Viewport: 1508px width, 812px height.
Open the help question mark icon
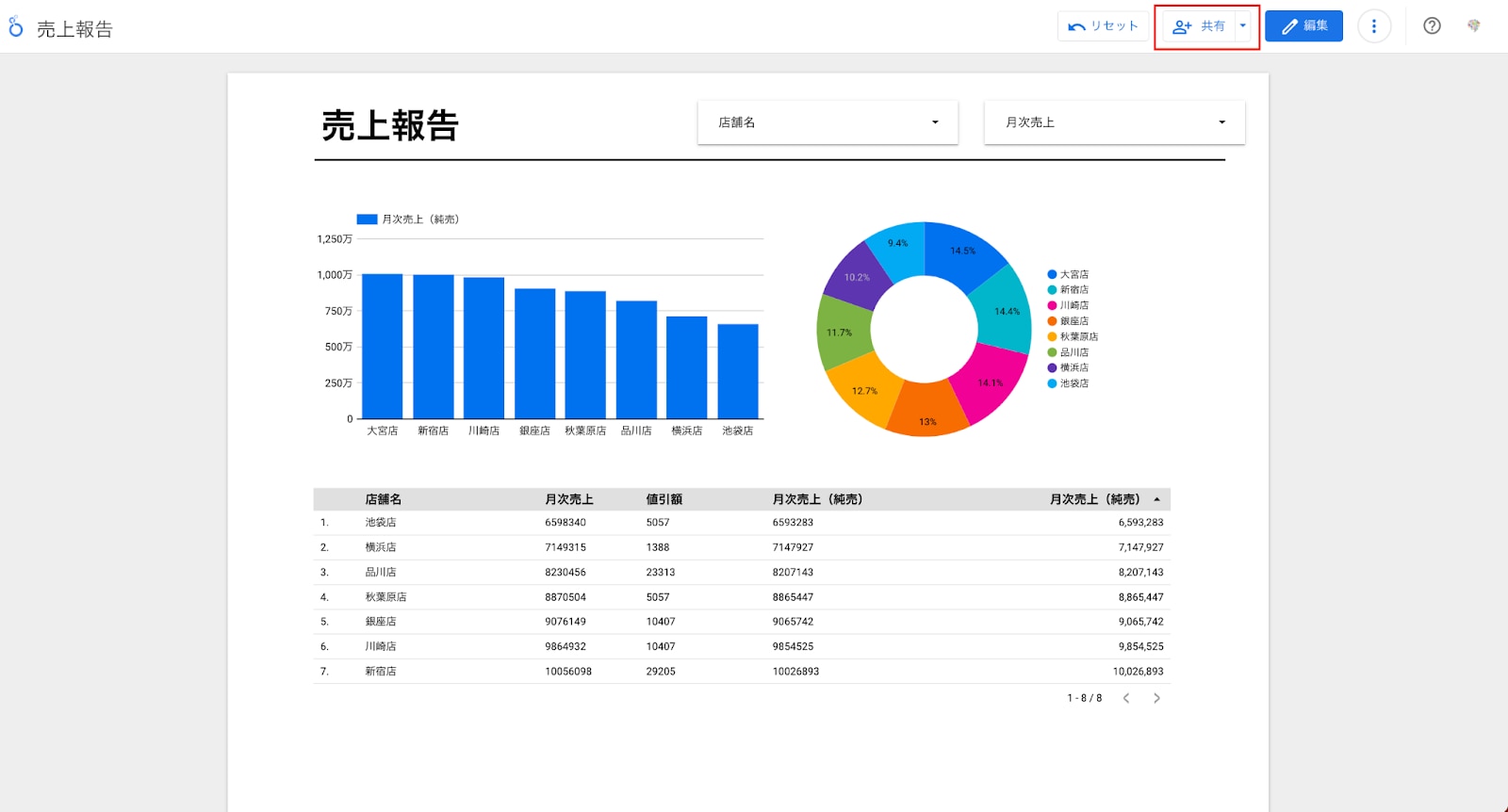point(1432,26)
